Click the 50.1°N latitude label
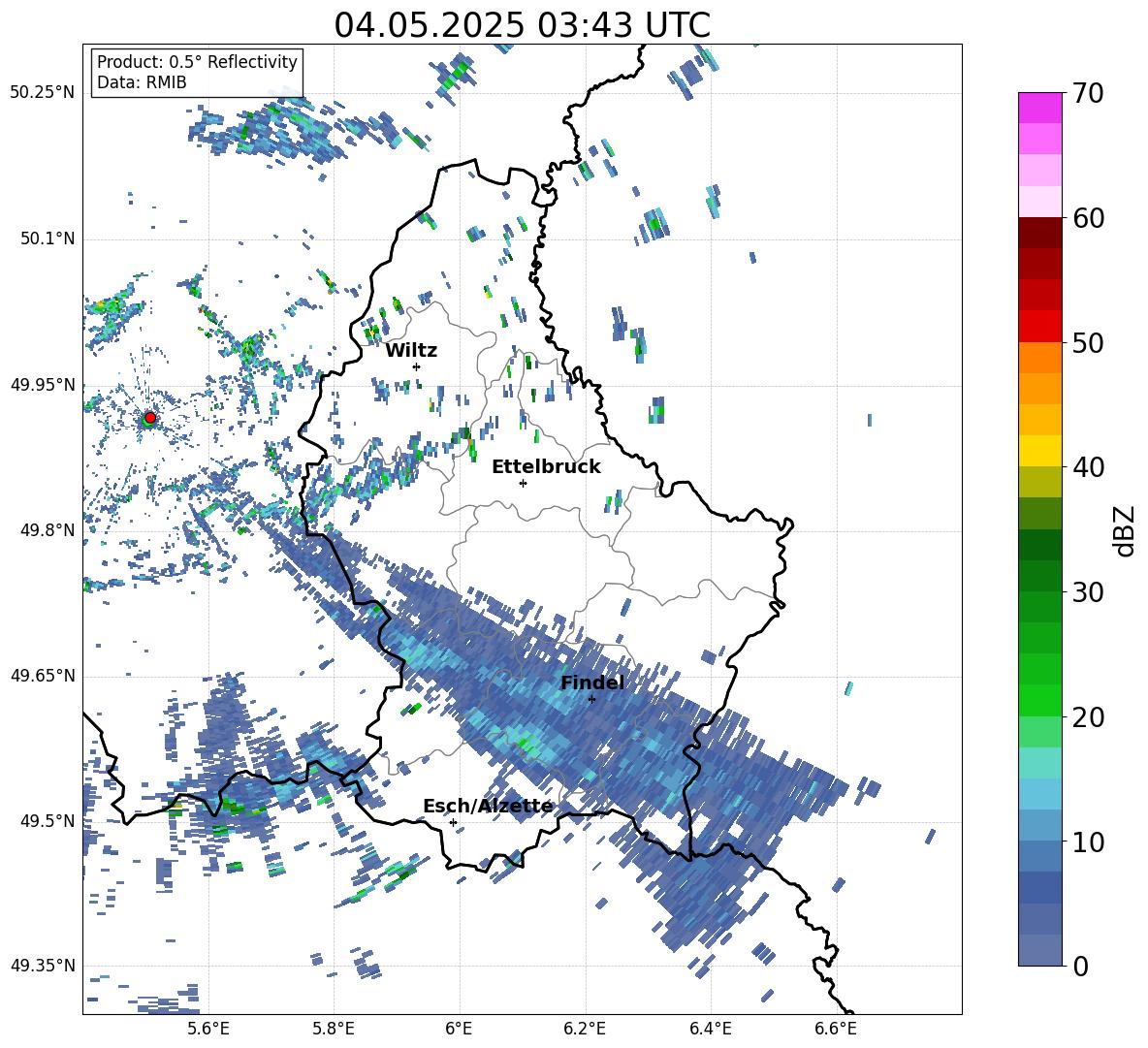 click(48, 239)
